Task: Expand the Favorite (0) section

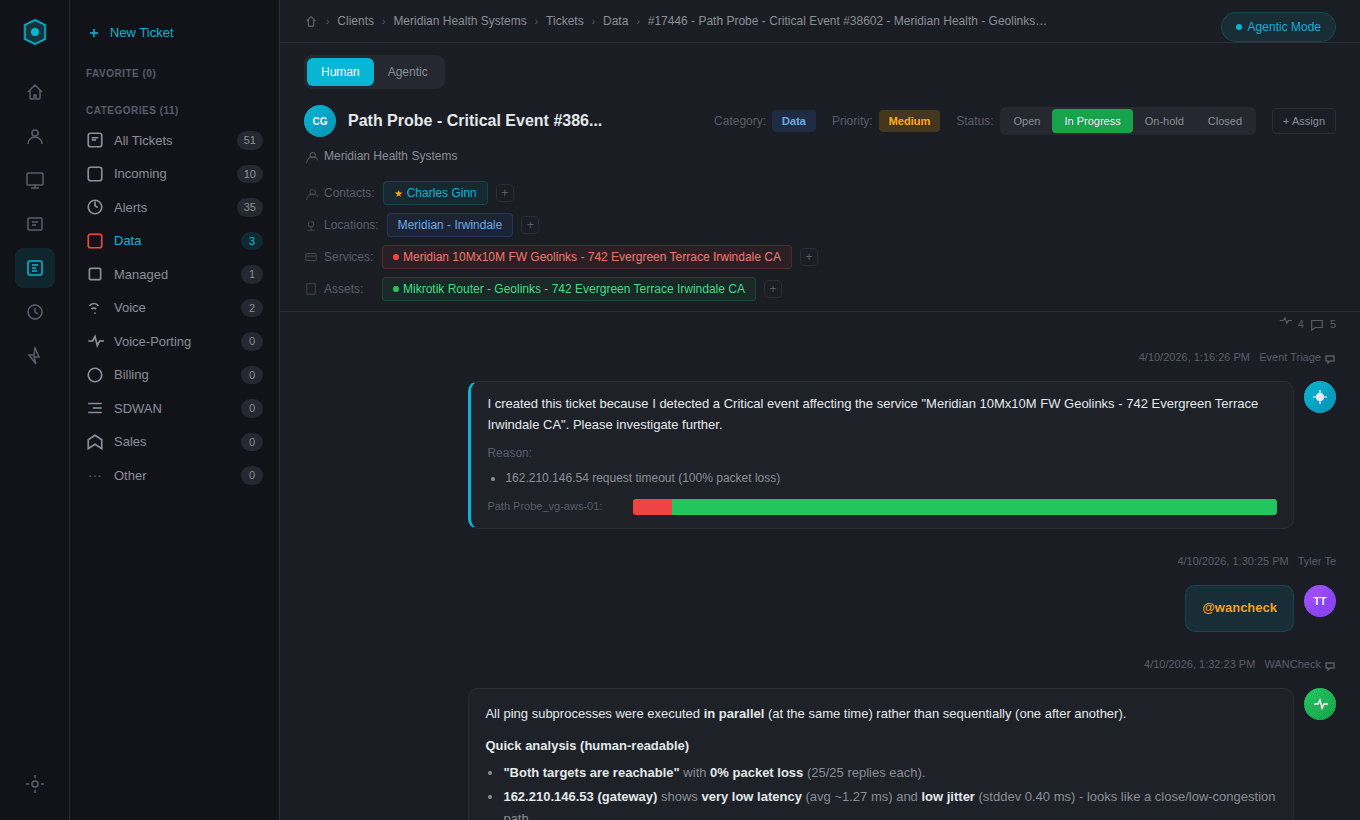Action: [x=121, y=73]
